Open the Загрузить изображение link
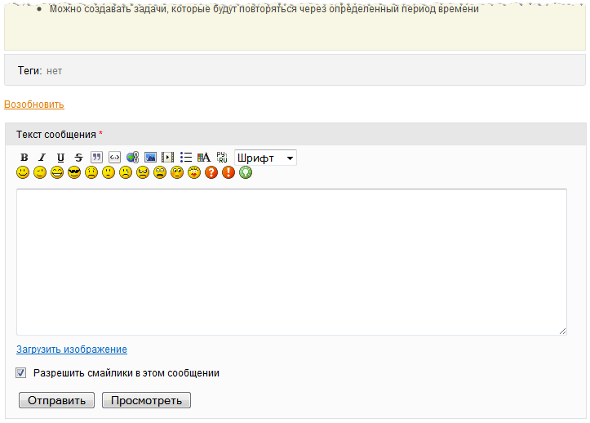 coord(71,349)
